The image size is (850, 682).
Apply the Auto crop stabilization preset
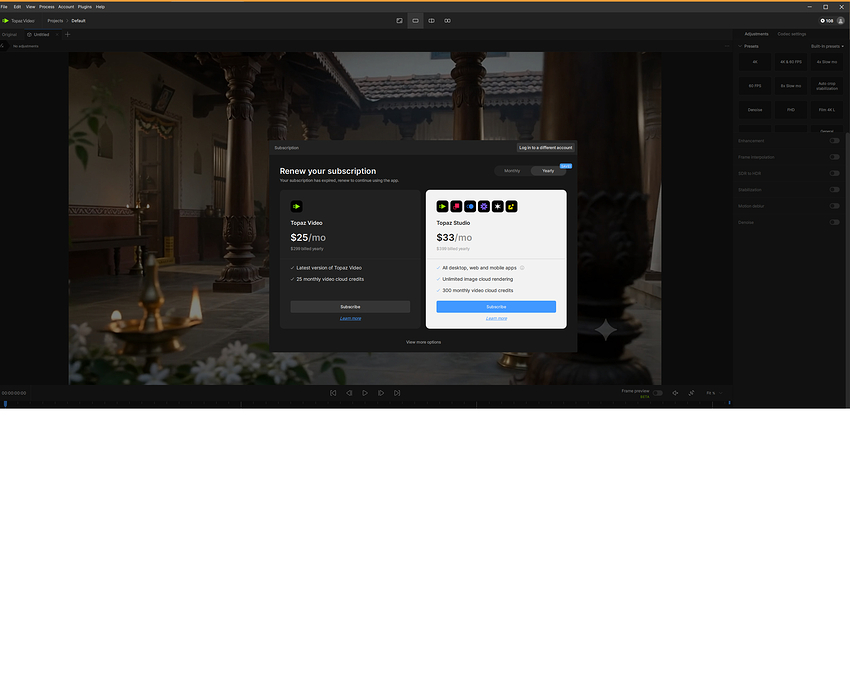(x=827, y=86)
